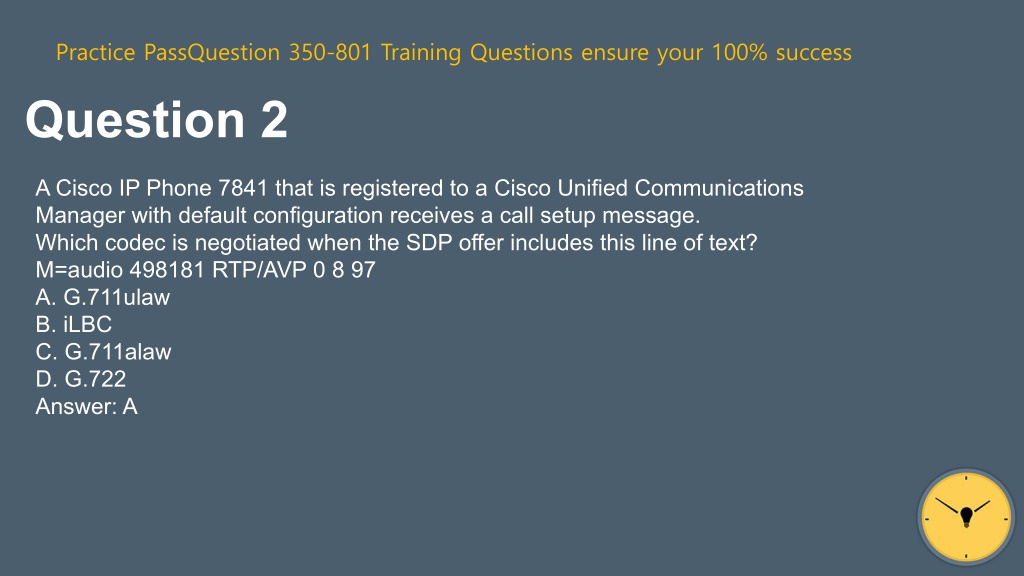
Task: Click the clock's minute hand
Action: [x=950, y=506]
